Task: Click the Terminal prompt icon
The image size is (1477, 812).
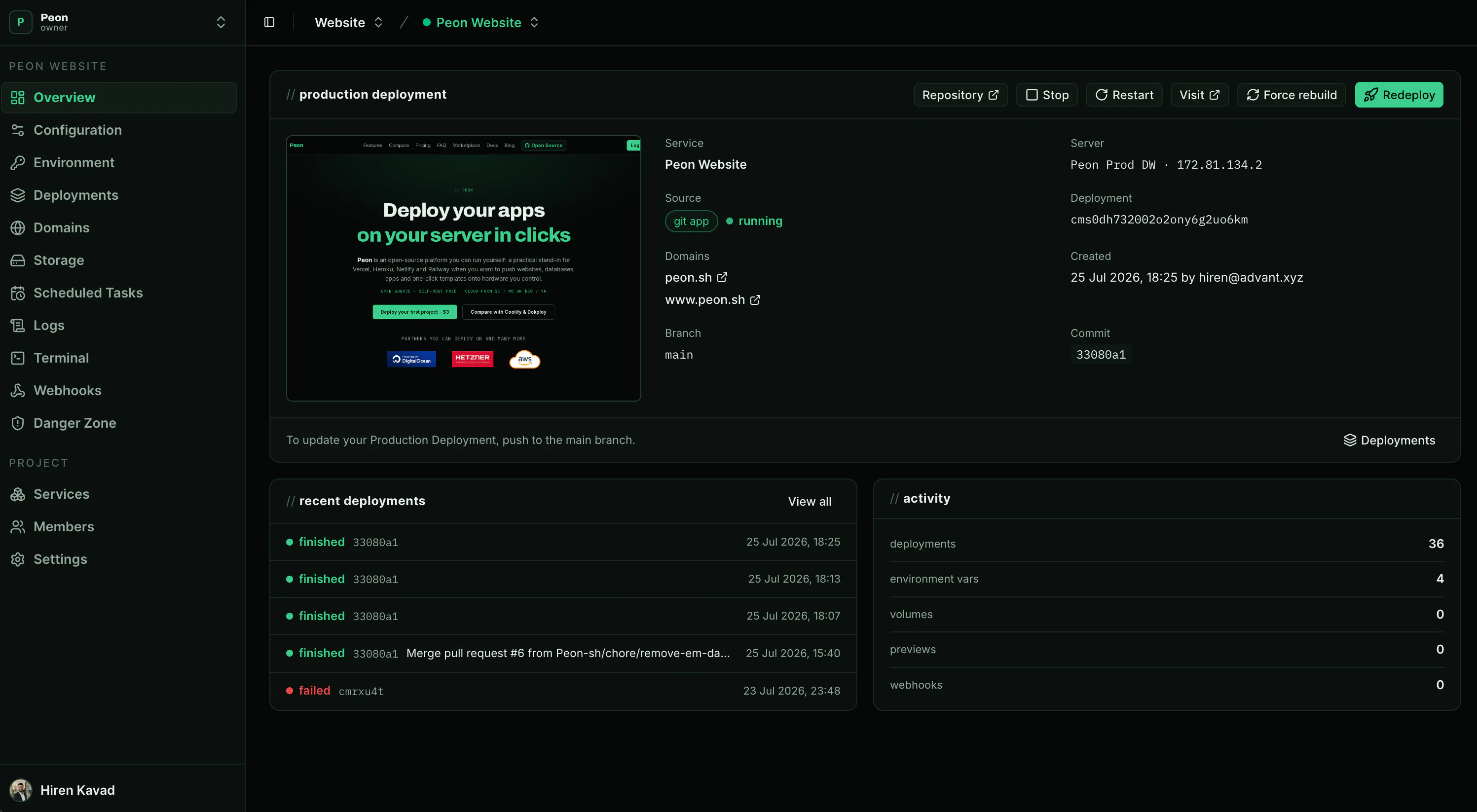Action: tap(18, 358)
